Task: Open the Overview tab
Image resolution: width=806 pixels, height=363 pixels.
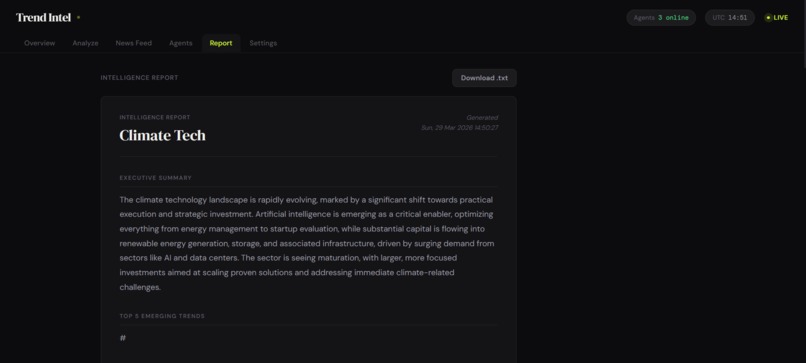Action: (x=40, y=43)
